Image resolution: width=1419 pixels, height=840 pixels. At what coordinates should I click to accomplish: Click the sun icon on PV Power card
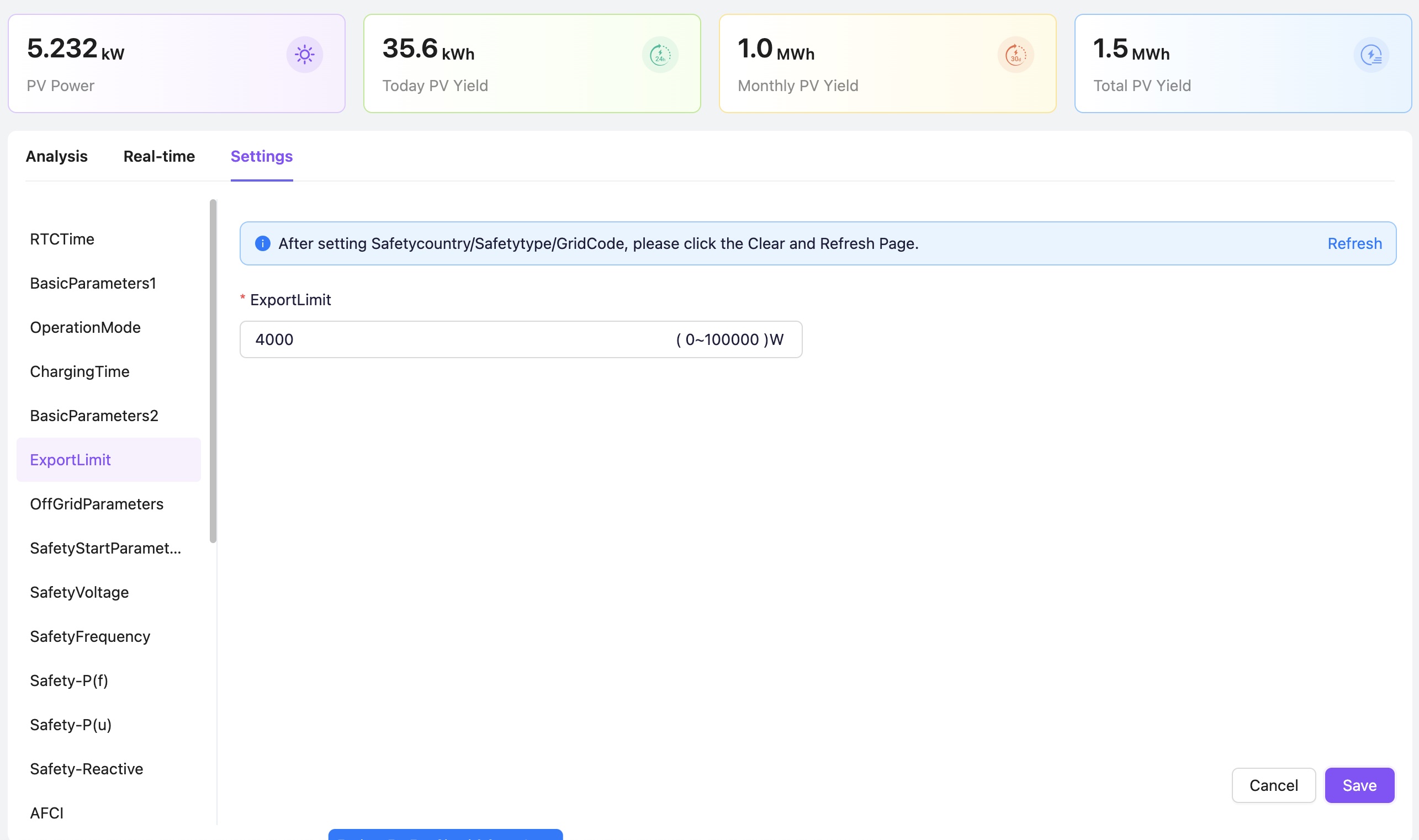pyautogui.click(x=304, y=55)
